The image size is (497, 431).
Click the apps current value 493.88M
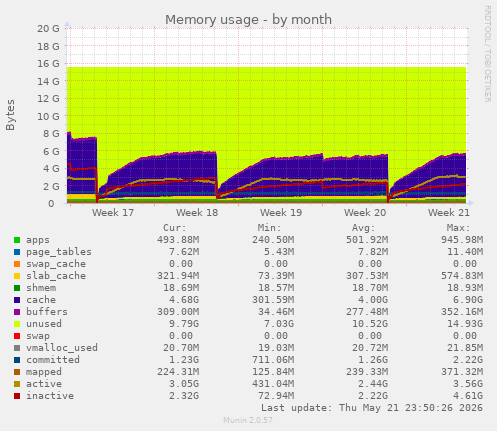point(178,240)
